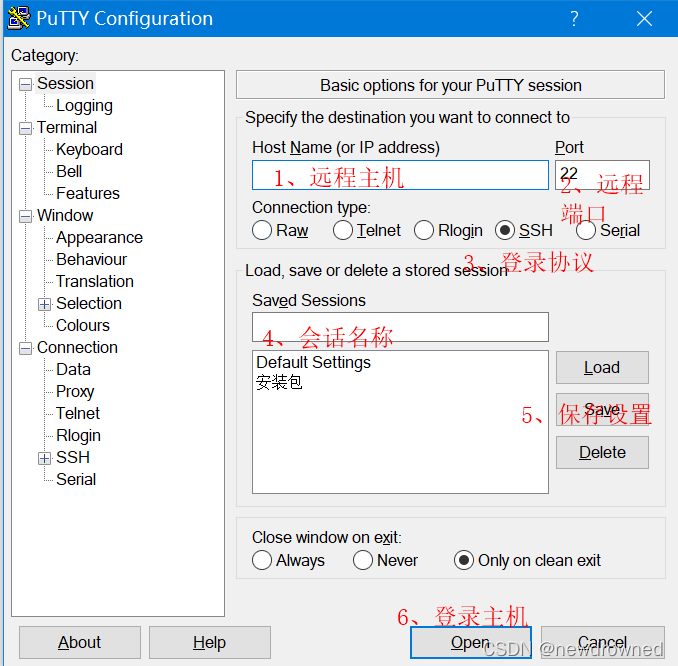Open the Rlogin category in tree
Image resolution: width=678 pixels, height=666 pixels.
pyautogui.click(x=78, y=436)
